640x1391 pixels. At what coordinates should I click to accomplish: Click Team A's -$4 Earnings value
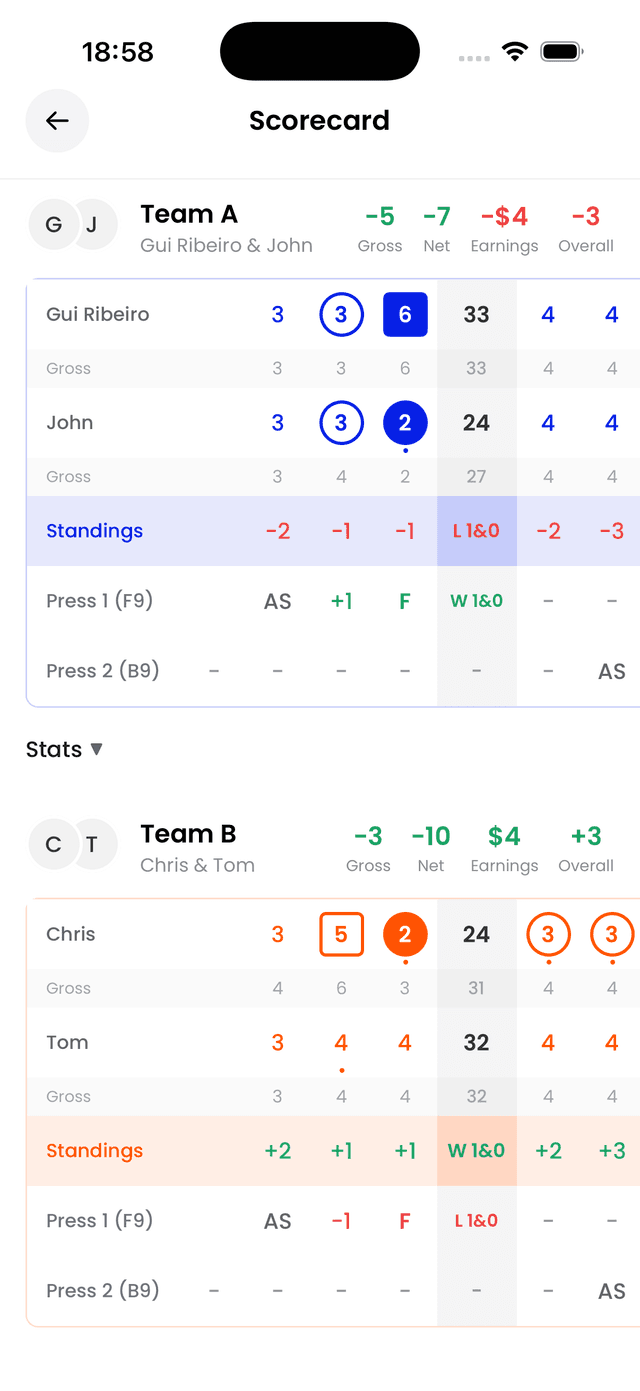pyautogui.click(x=504, y=216)
